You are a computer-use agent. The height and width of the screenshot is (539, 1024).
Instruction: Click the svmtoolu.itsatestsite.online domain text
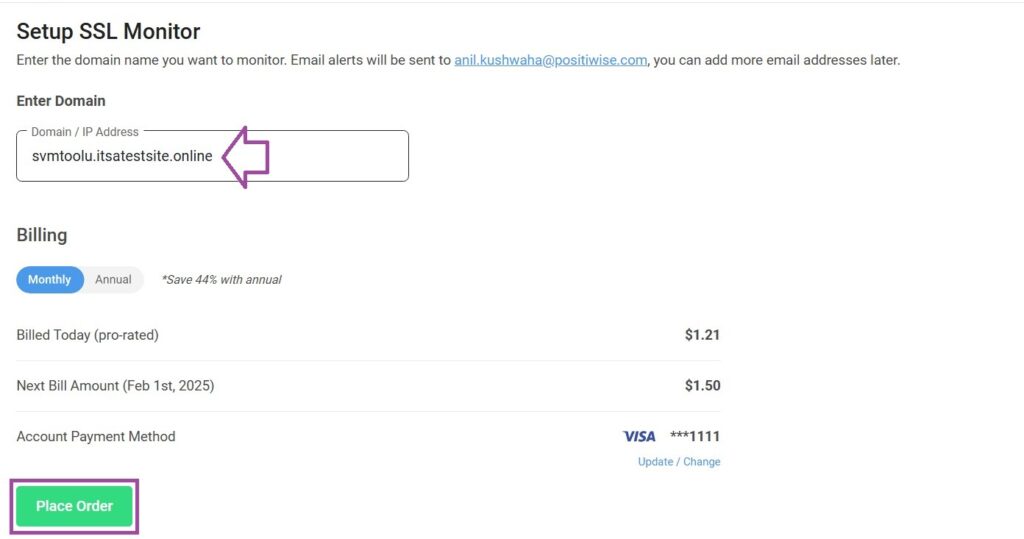[x=122, y=156]
